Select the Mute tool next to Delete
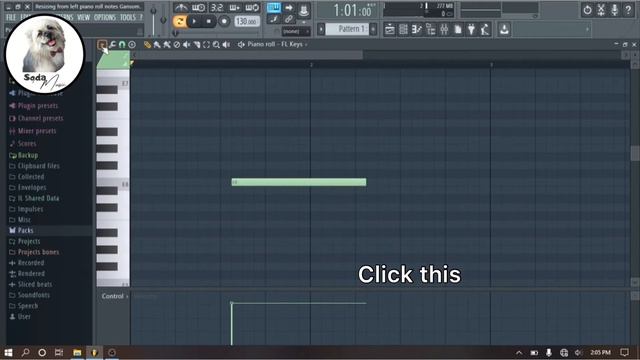Image resolution: width=640 pixels, height=360 pixels. point(187,44)
